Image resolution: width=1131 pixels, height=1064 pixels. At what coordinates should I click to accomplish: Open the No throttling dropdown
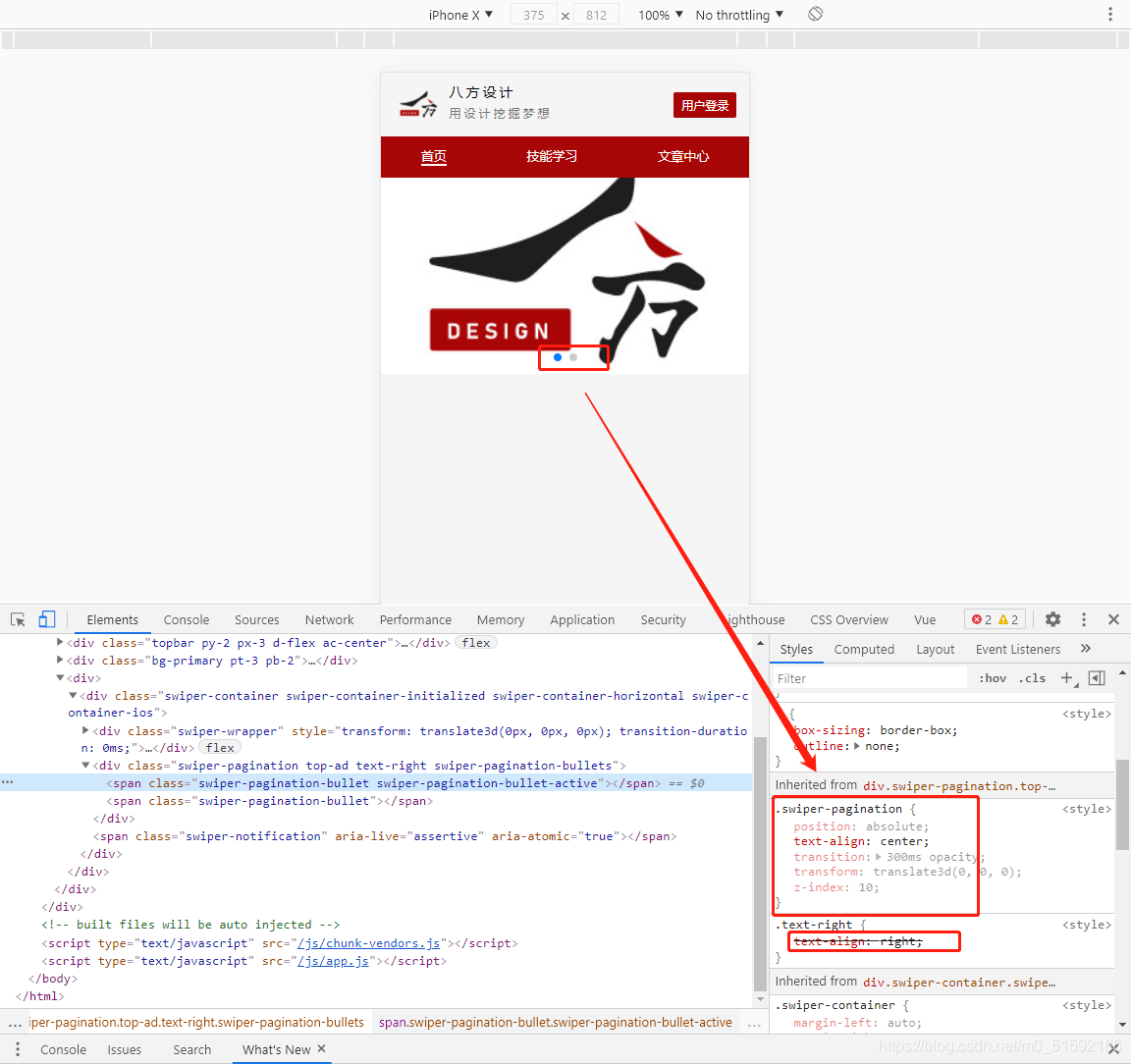click(x=739, y=15)
